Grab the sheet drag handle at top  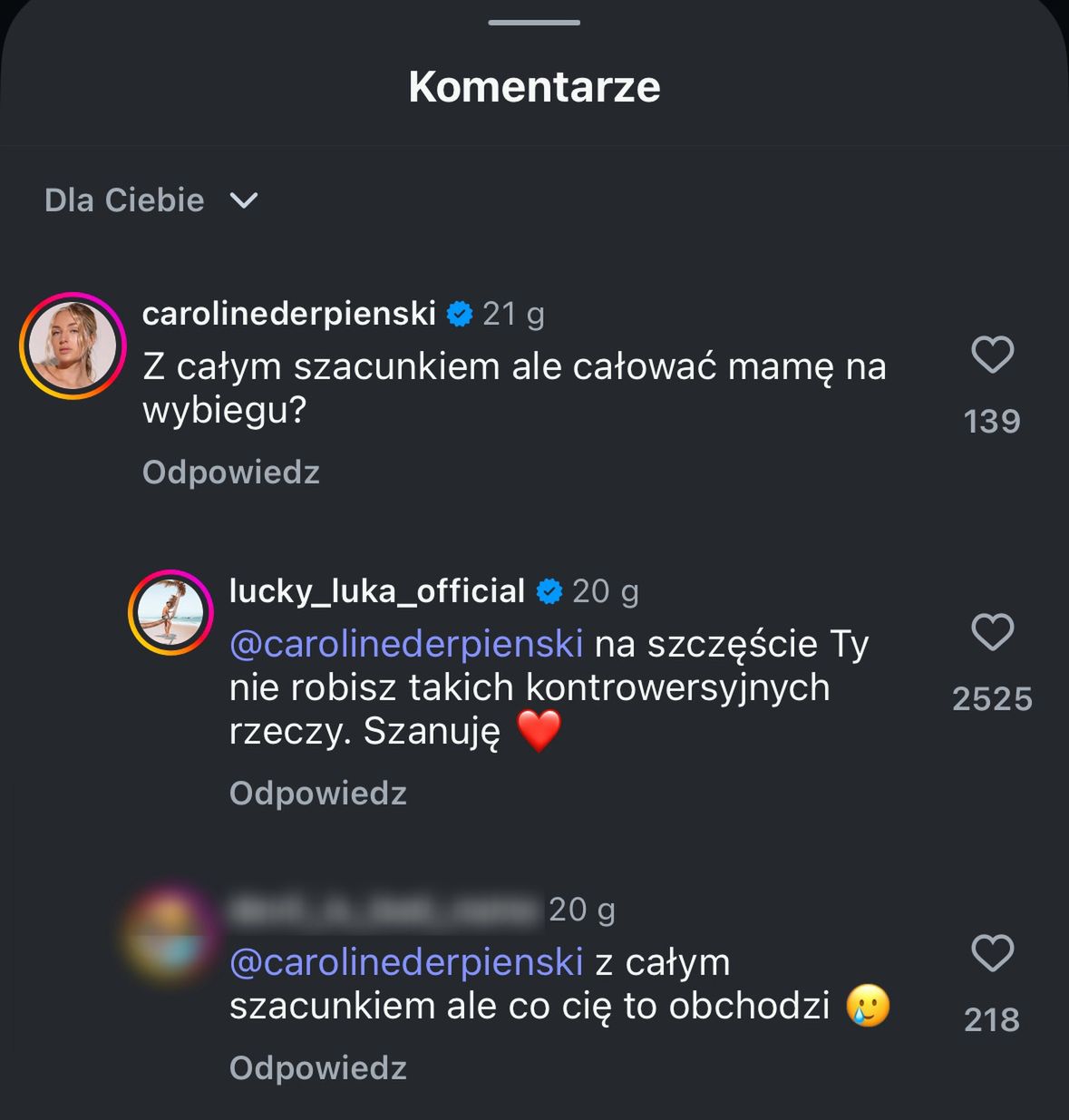pos(534,22)
